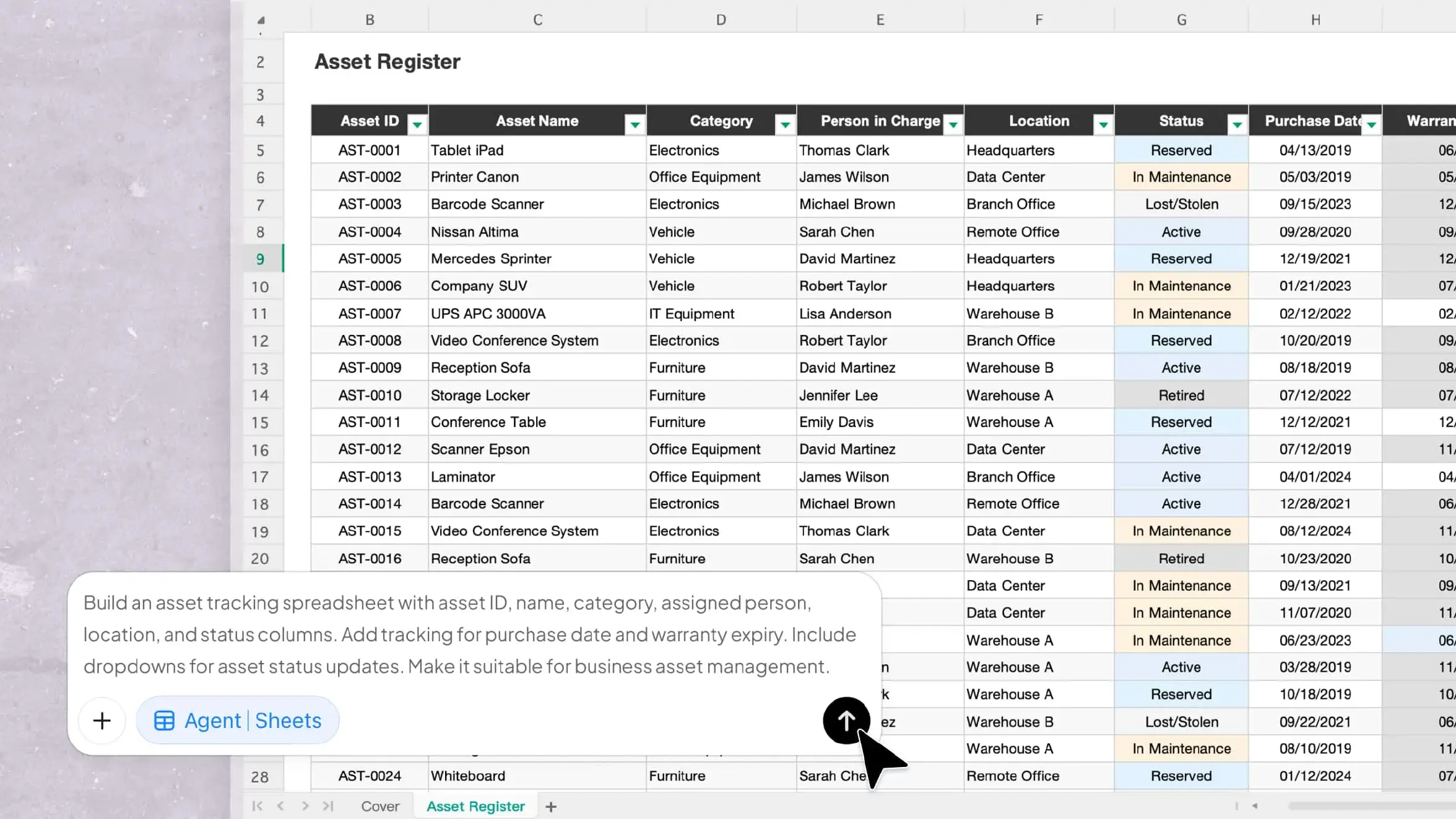
Task: Click the Asset Register title cell
Action: click(388, 62)
